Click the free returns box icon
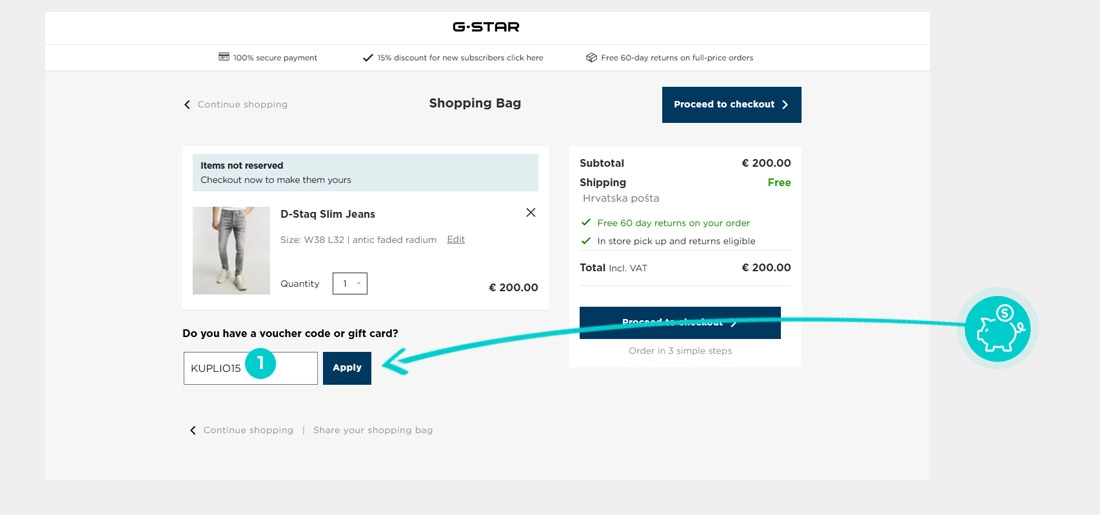Image resolution: width=1100 pixels, height=515 pixels. 591,58
